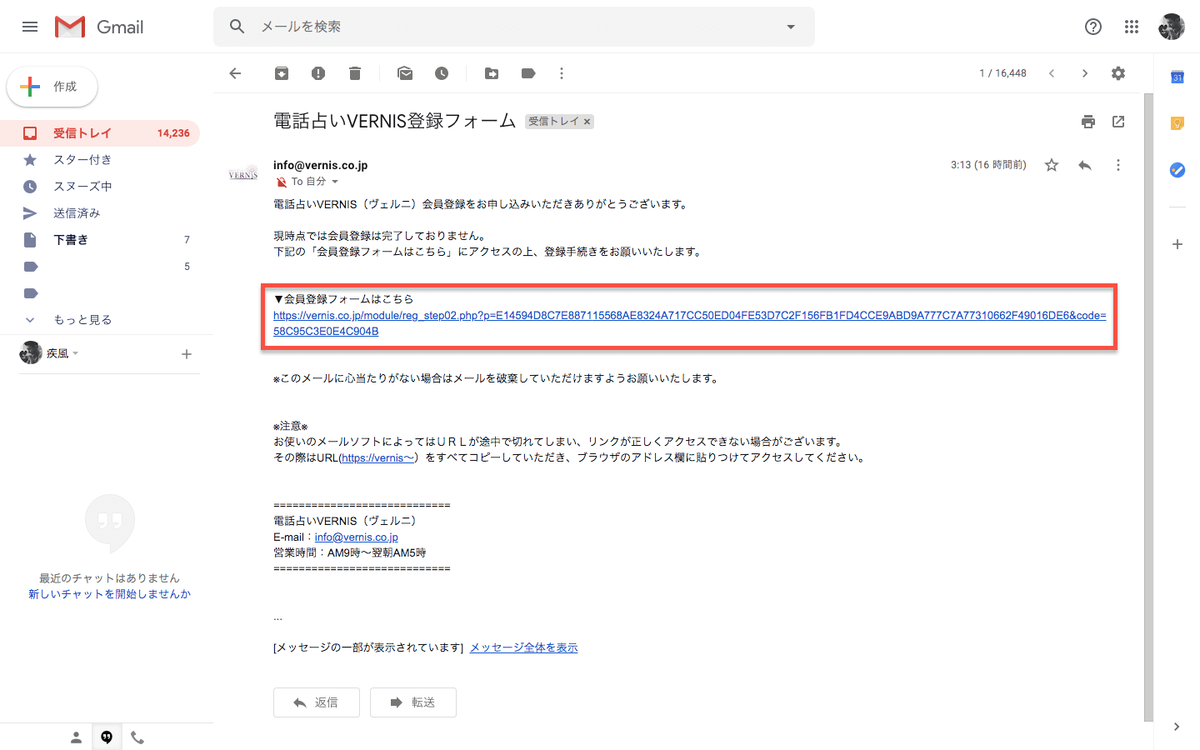Snooze this message
Viewport: 1200px width, 750px height.
point(441,73)
